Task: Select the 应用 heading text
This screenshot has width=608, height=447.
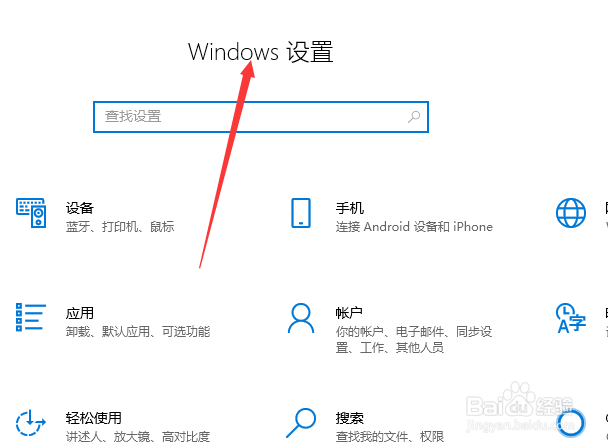Action: point(80,313)
